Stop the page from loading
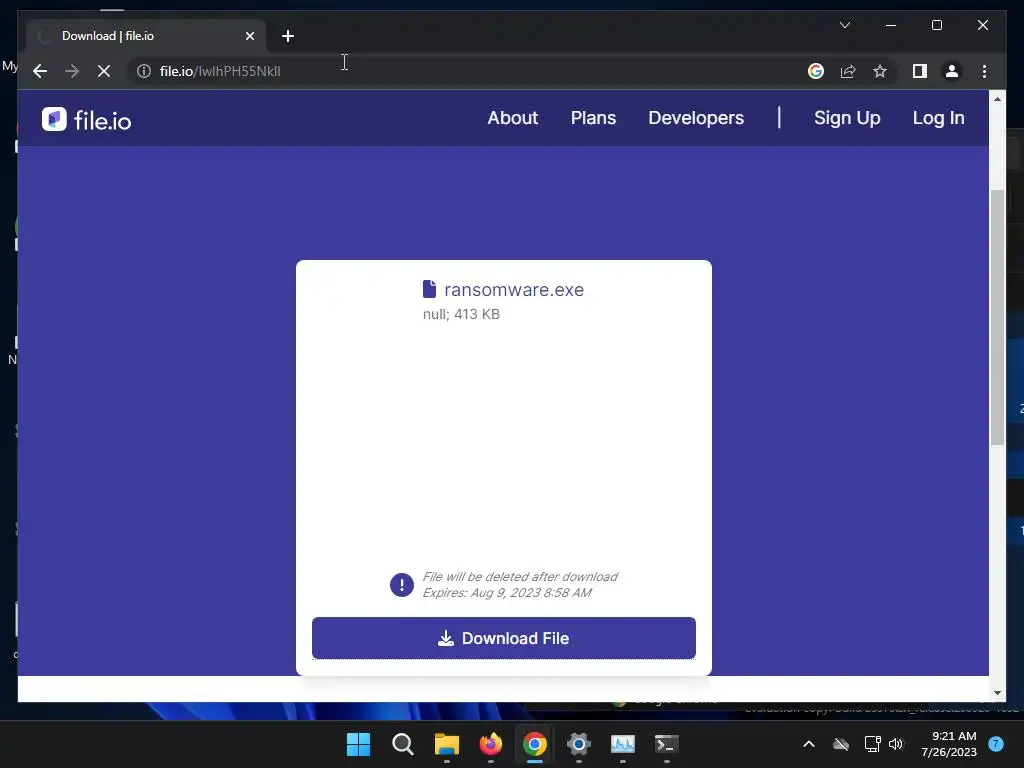This screenshot has width=1024, height=768. (104, 71)
